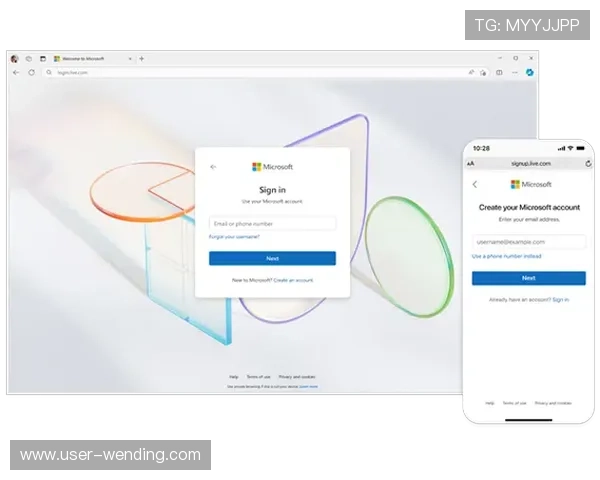Viewport: 600px width, 480px height.
Task: Open a new browser tab with plus icon
Action: point(141,59)
